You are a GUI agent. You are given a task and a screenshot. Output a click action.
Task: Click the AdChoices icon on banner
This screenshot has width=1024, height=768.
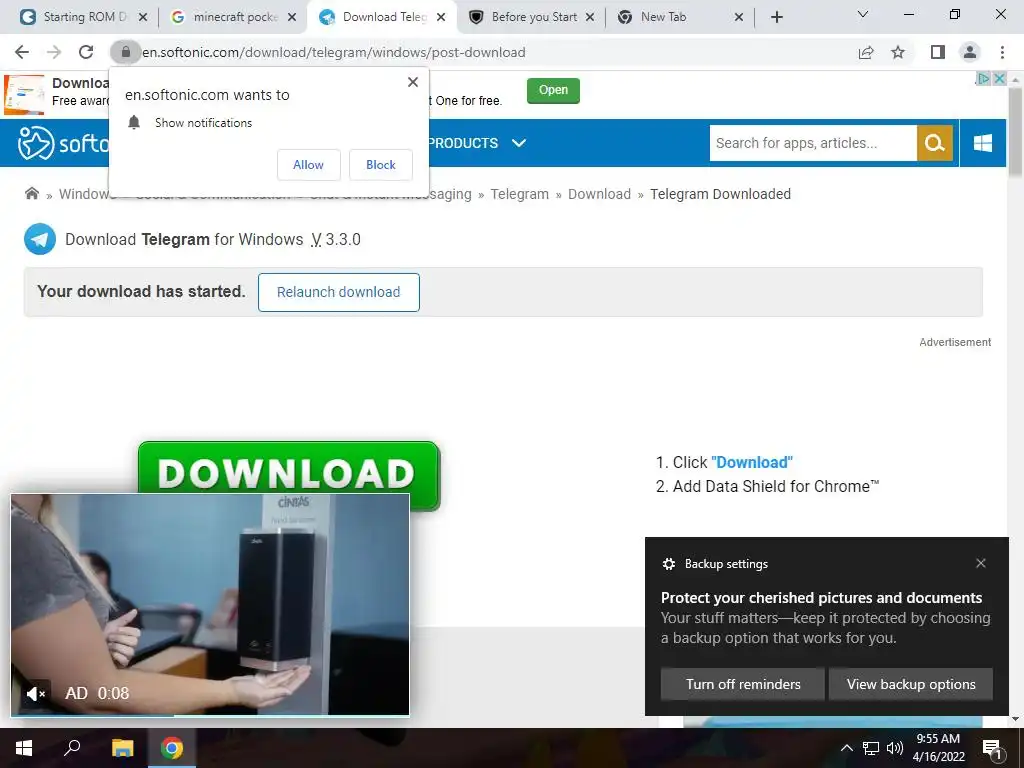(984, 78)
